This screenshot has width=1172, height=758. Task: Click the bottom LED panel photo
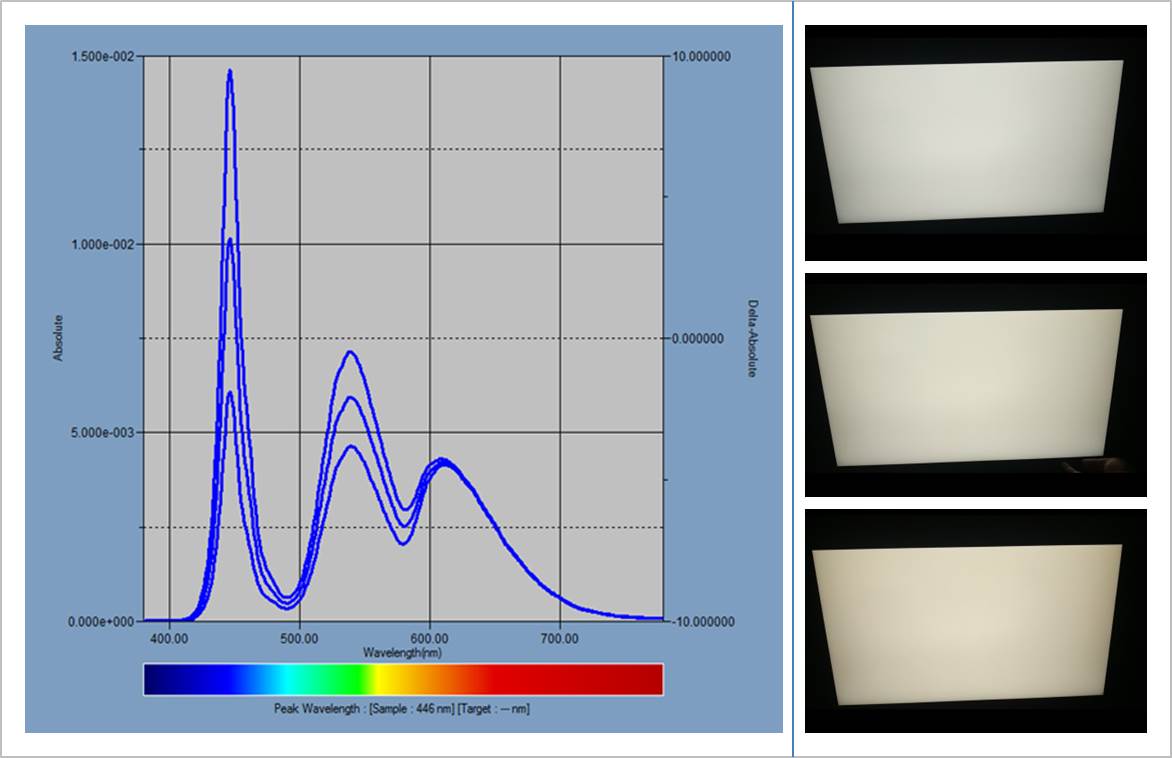point(975,621)
